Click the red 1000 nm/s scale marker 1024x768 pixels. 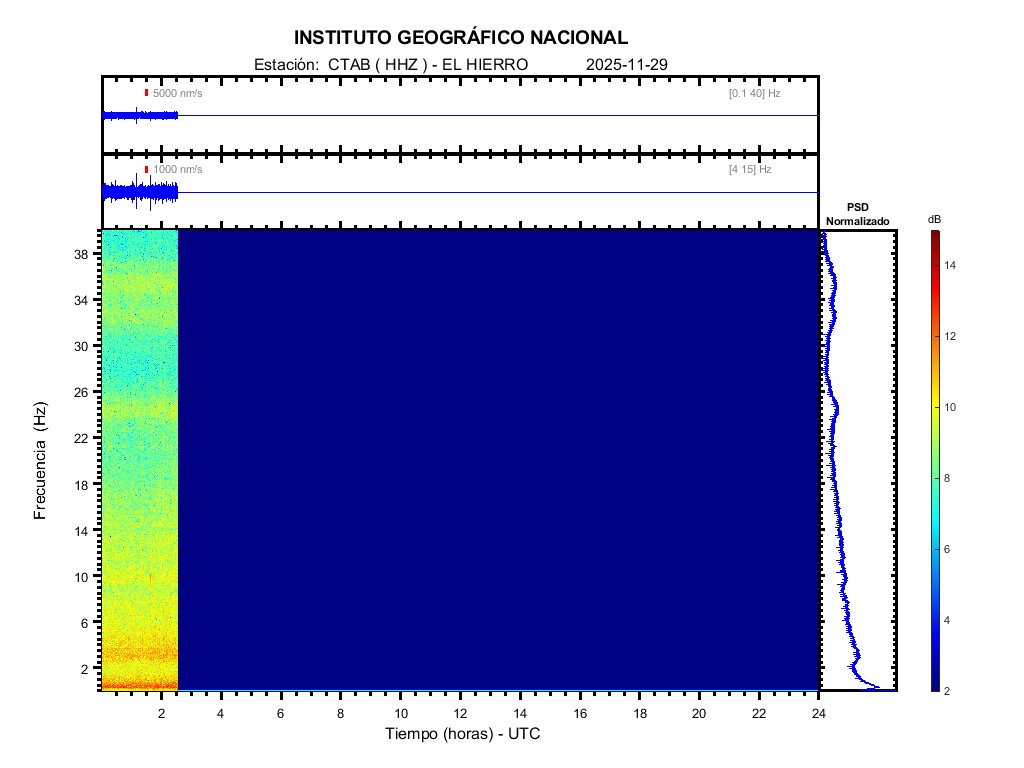tap(146, 170)
